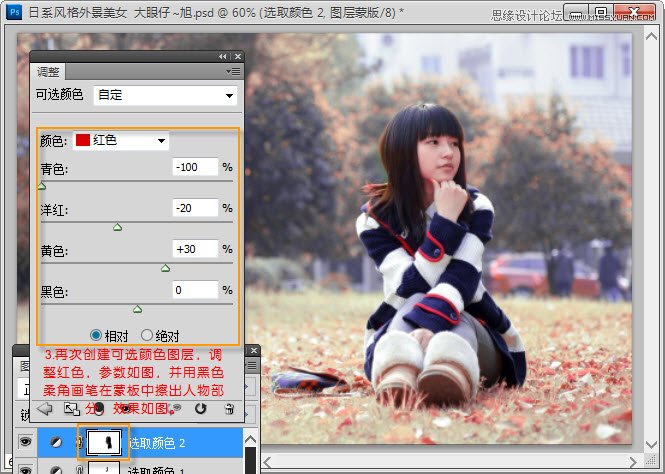This screenshot has height=474, width=665.
Task: Click horizontal scrollbar left arrow
Action: 267,462
